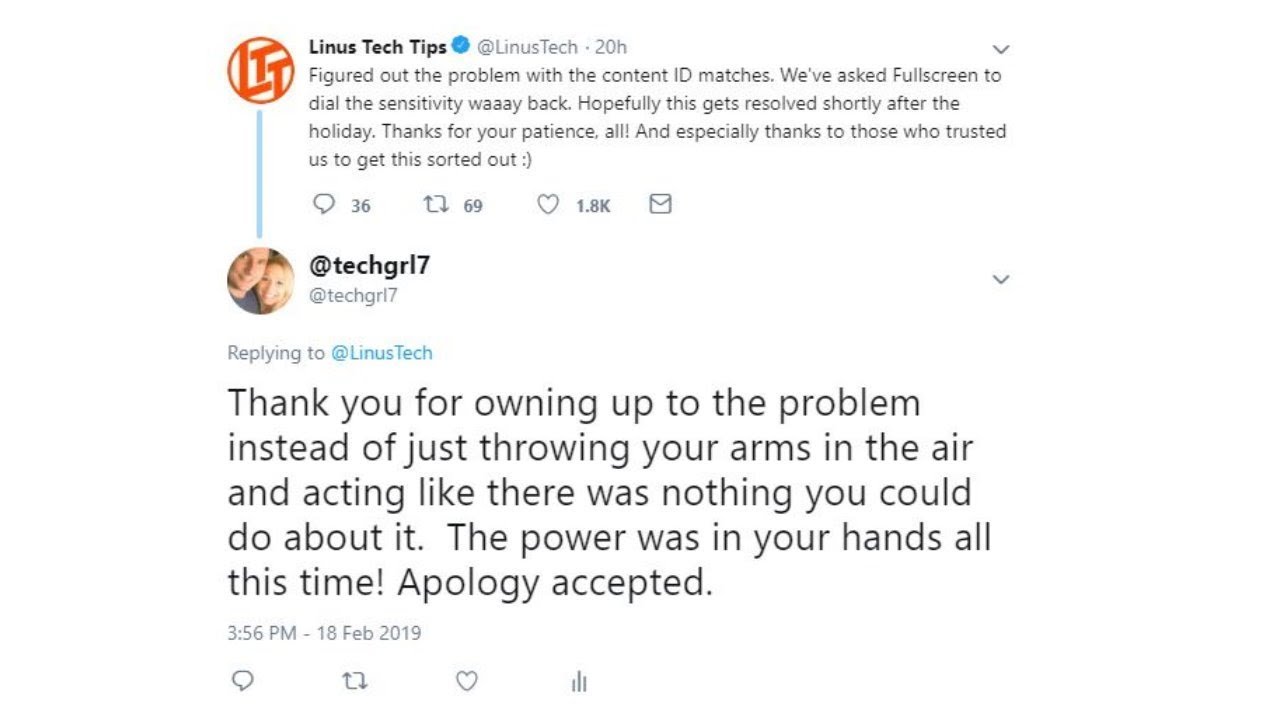Retweet the Linus Tech Tips tweet
Screen dimensions: 1280x720
[x=436, y=205]
